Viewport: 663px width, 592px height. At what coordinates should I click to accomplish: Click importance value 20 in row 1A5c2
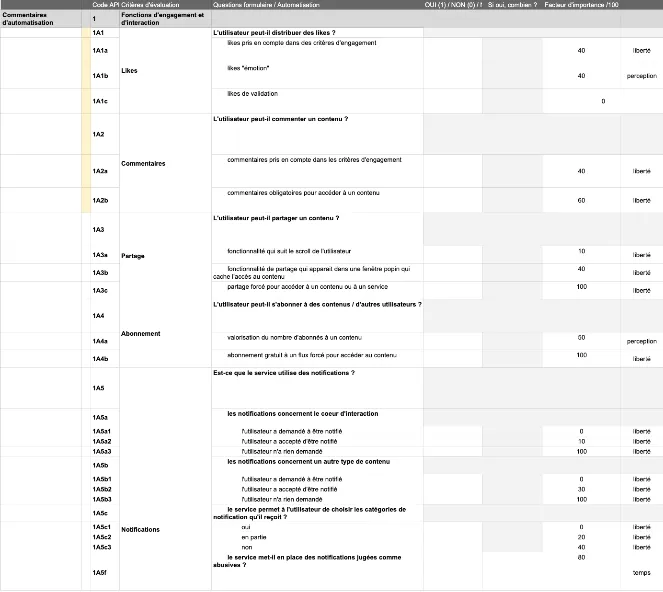click(x=581, y=537)
